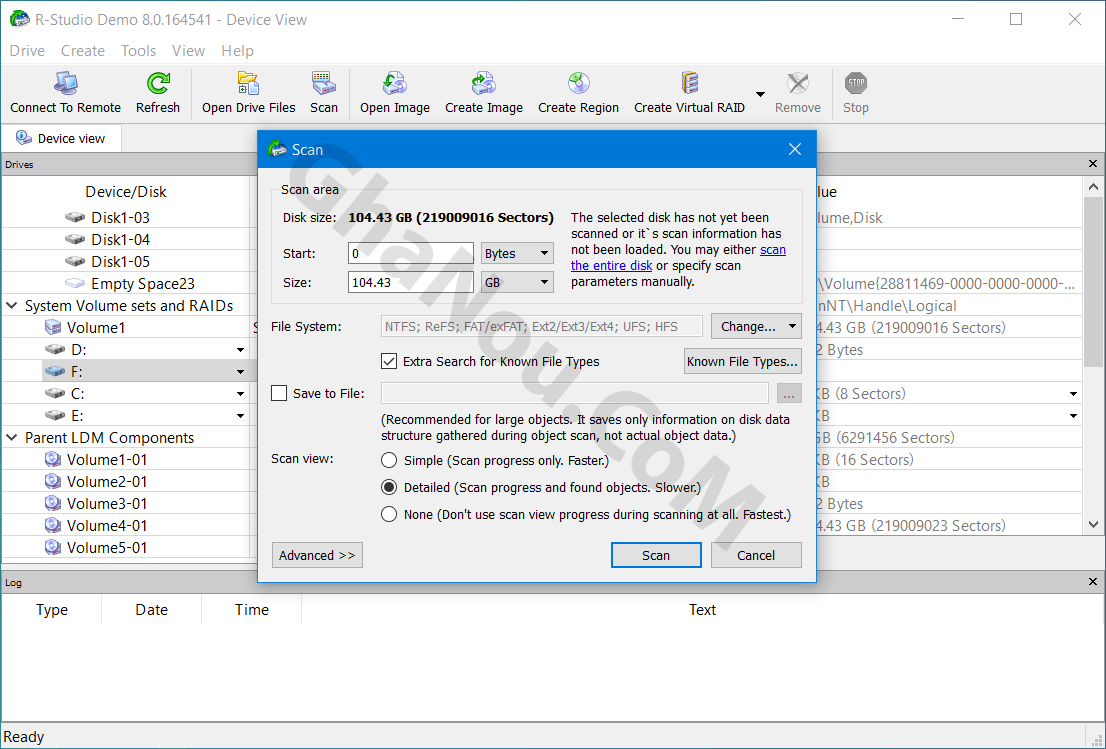Image resolution: width=1106 pixels, height=749 pixels.
Task: Click the properties panel vertical scrollbar thumb
Action: coord(1093,282)
